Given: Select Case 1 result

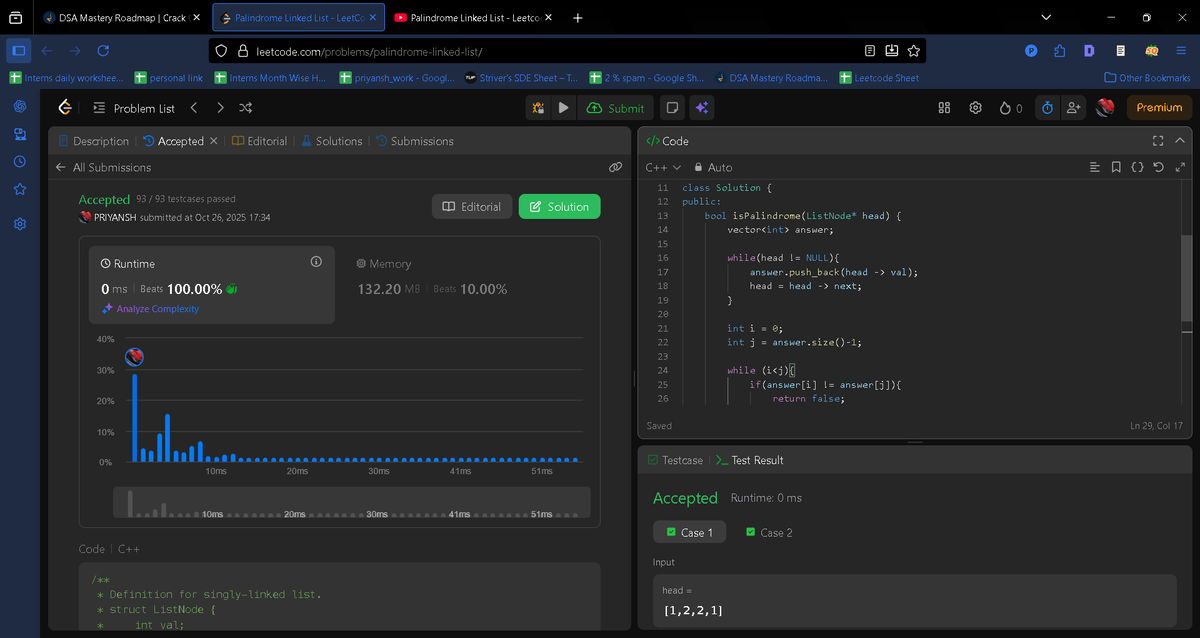Looking at the screenshot, I should click(x=688, y=532).
